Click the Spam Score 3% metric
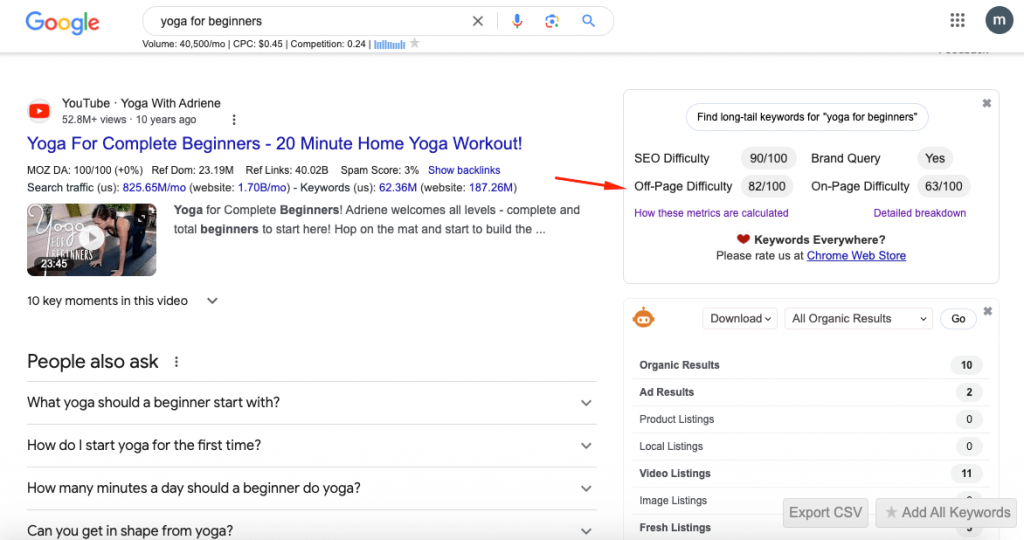The width and height of the screenshot is (1024, 540). [x=379, y=170]
